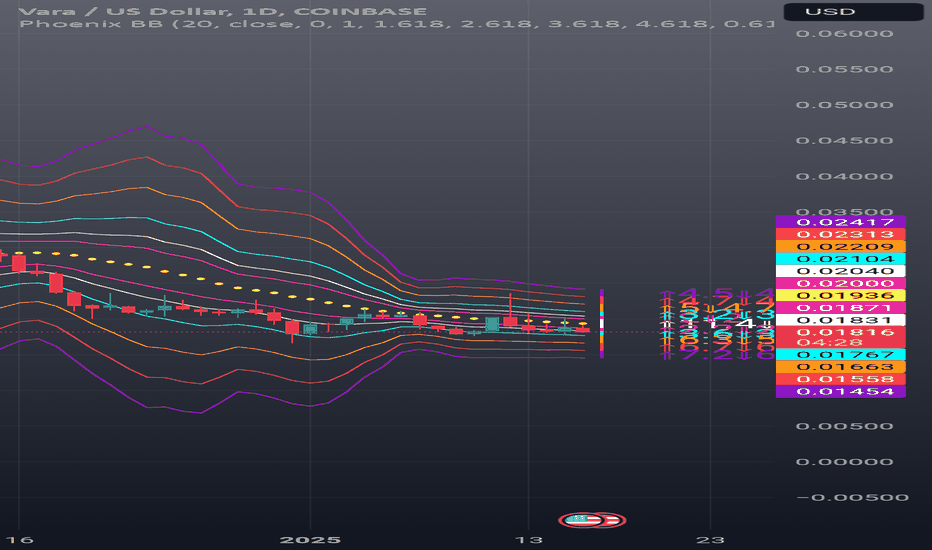The image size is (932, 550).
Task: Click the magenta 0.02000 price label
Action: pos(840,283)
